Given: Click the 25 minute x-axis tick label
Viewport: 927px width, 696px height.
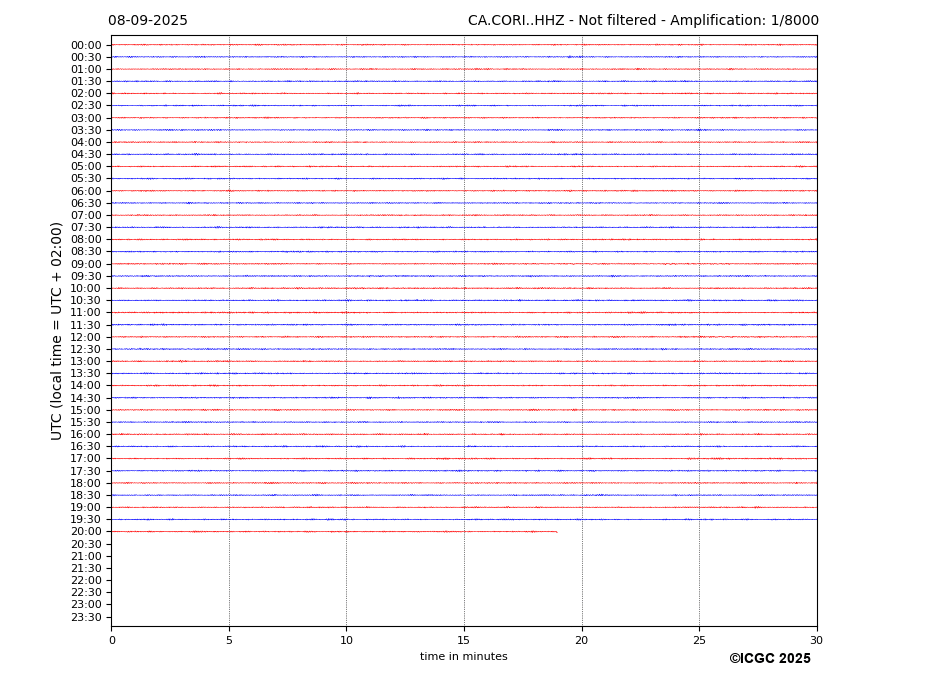Looking at the screenshot, I should click(699, 640).
